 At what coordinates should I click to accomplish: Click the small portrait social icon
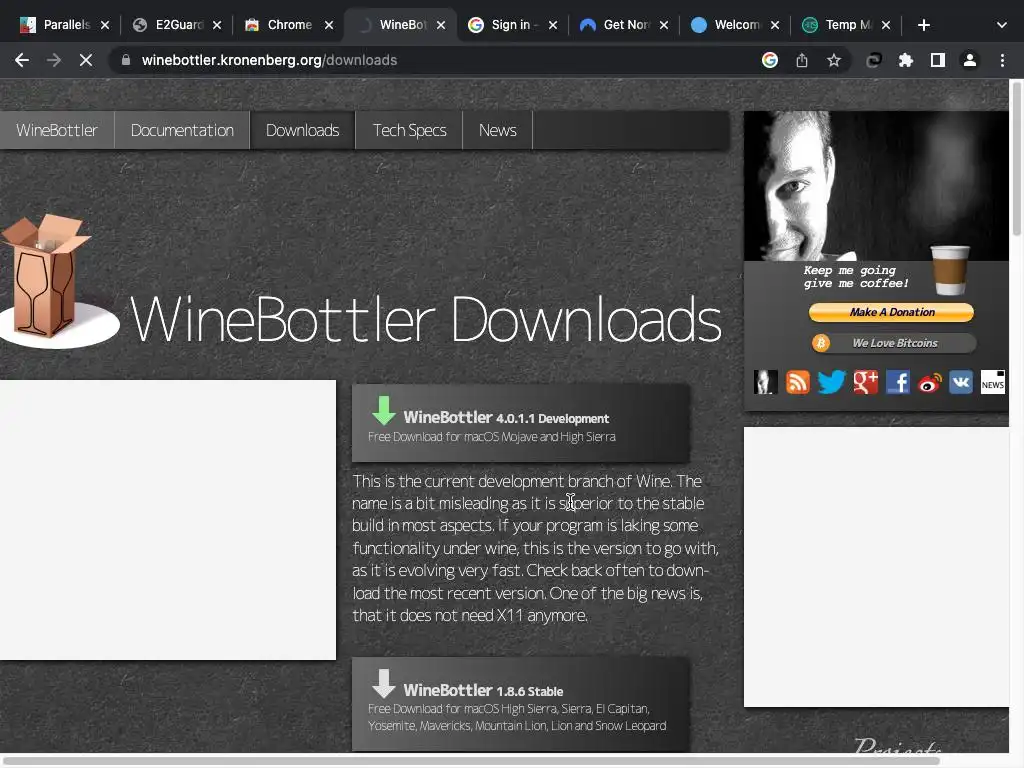[765, 382]
